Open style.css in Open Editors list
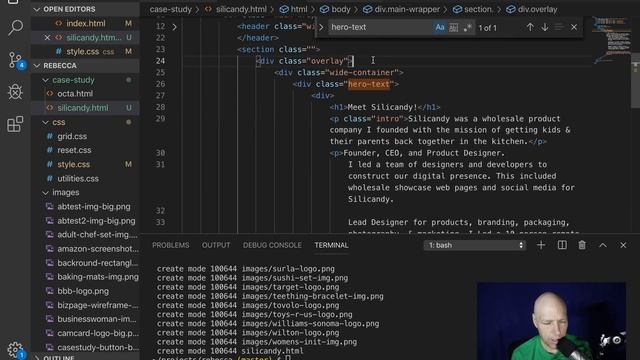 click(x=86, y=51)
